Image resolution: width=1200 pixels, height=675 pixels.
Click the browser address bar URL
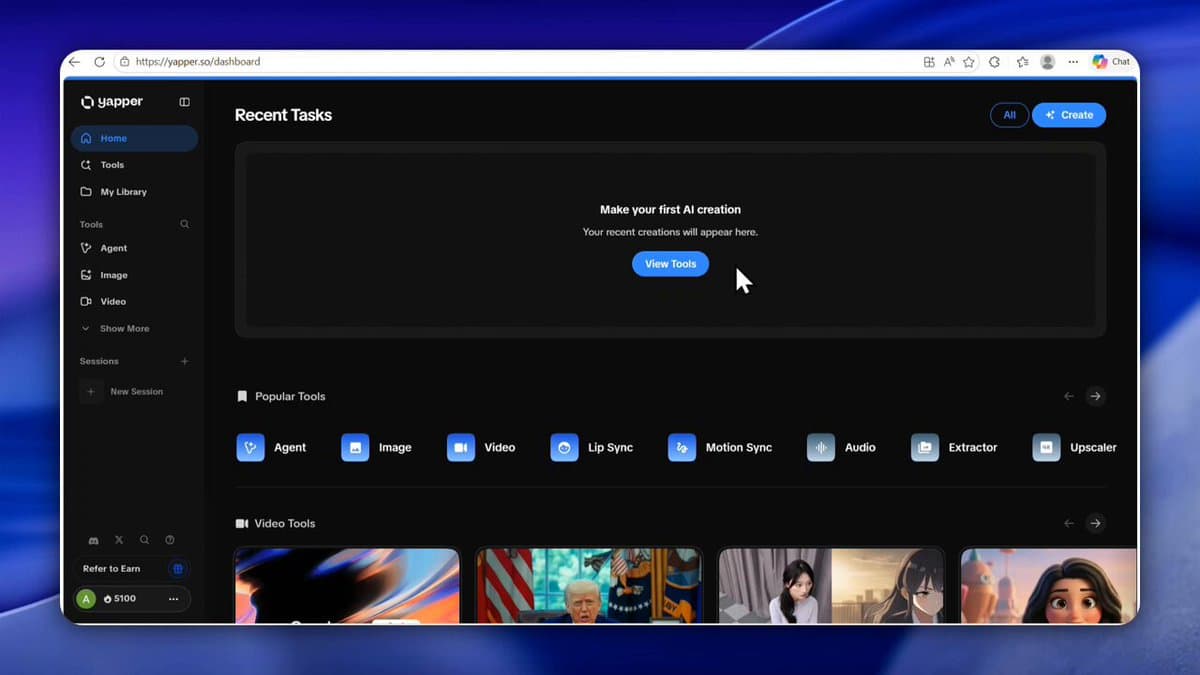[x=198, y=62]
